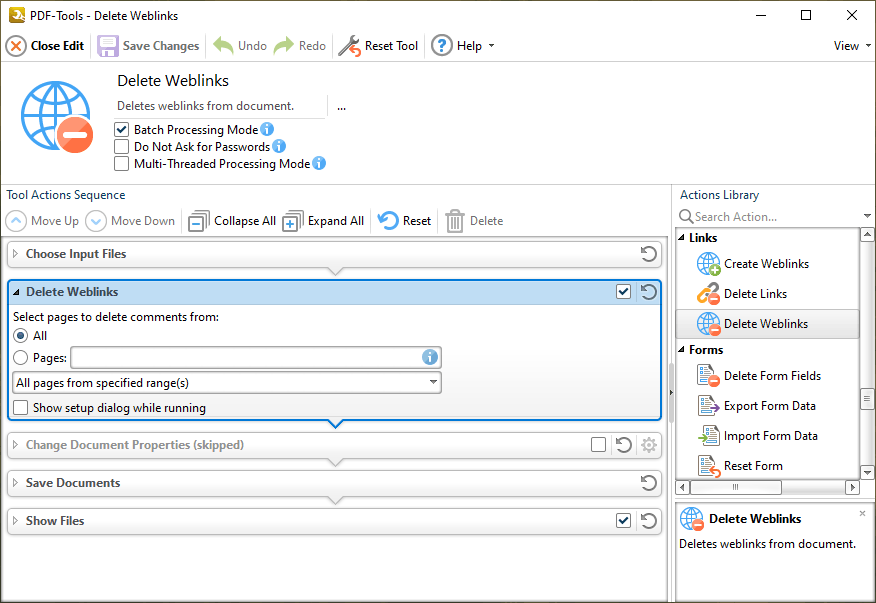Select Delete Links action in library
876x603 pixels.
[755, 294]
